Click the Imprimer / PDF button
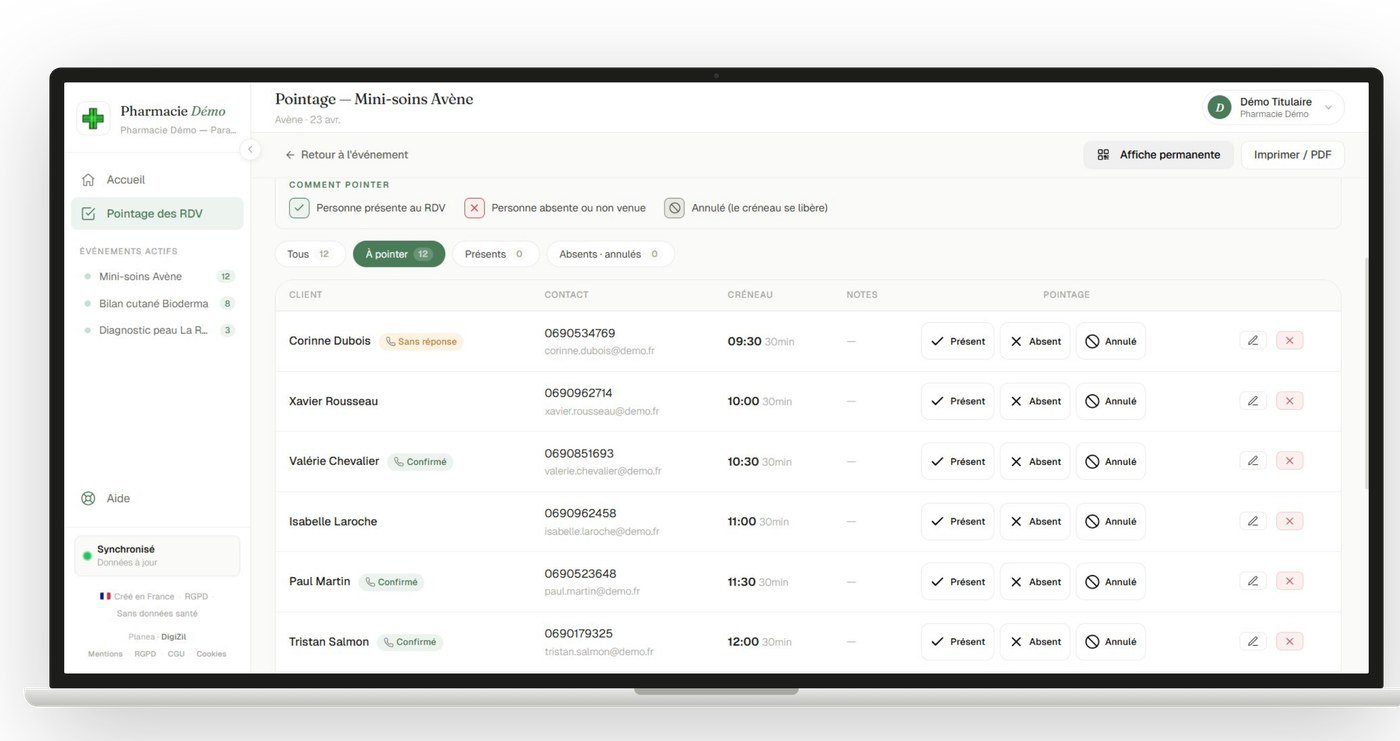1400x741 pixels. click(x=1293, y=154)
